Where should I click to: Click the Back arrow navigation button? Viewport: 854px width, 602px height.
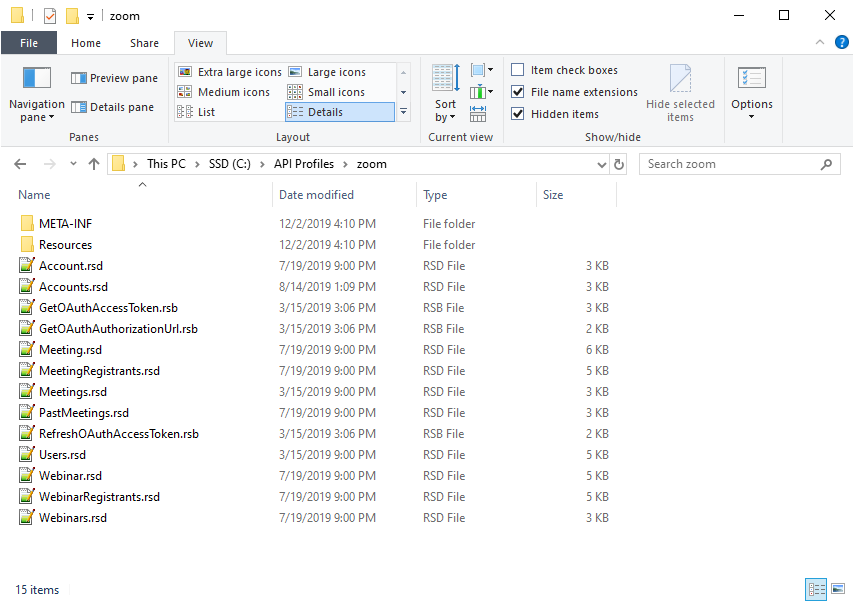click(x=21, y=164)
